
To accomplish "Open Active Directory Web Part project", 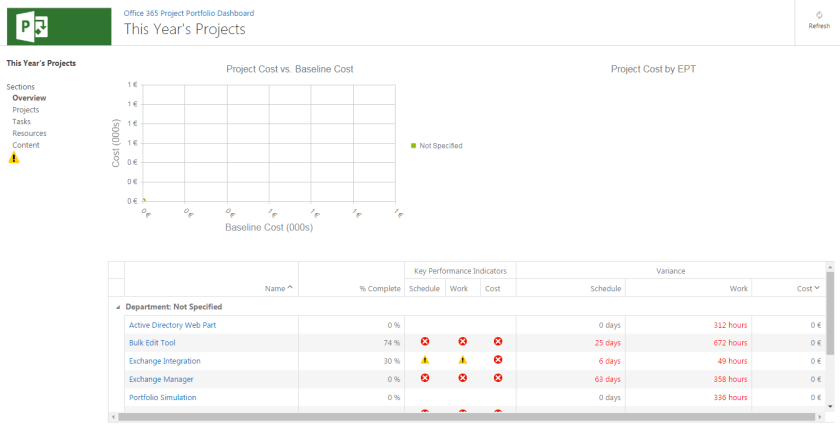I will [x=172, y=325].
